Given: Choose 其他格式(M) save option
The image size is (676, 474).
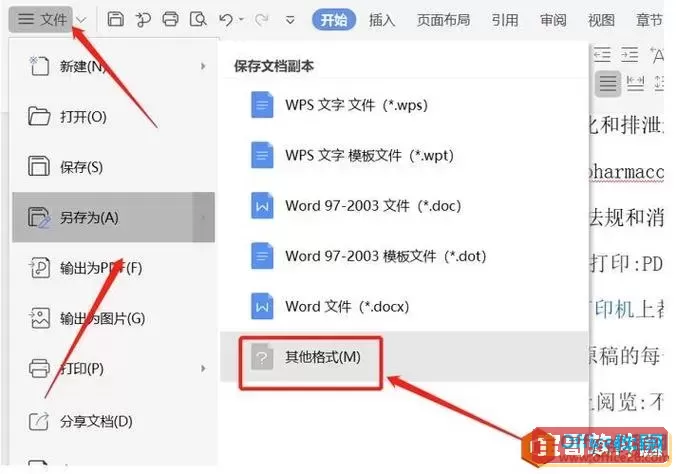Looking at the screenshot, I should (404, 357).
